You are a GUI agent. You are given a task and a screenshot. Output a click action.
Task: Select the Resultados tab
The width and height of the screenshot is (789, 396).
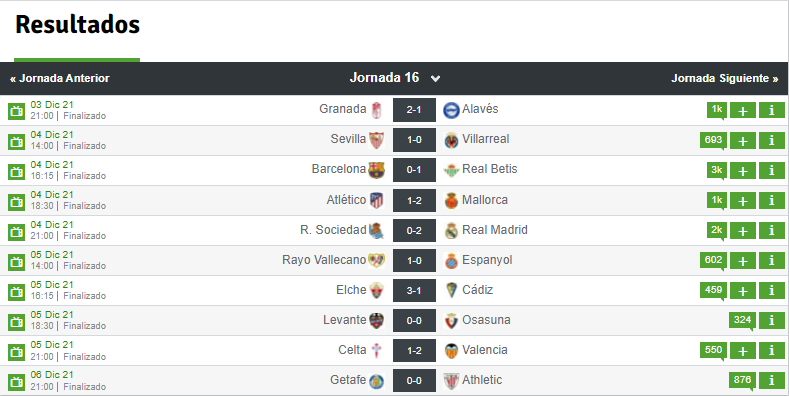coord(77,25)
